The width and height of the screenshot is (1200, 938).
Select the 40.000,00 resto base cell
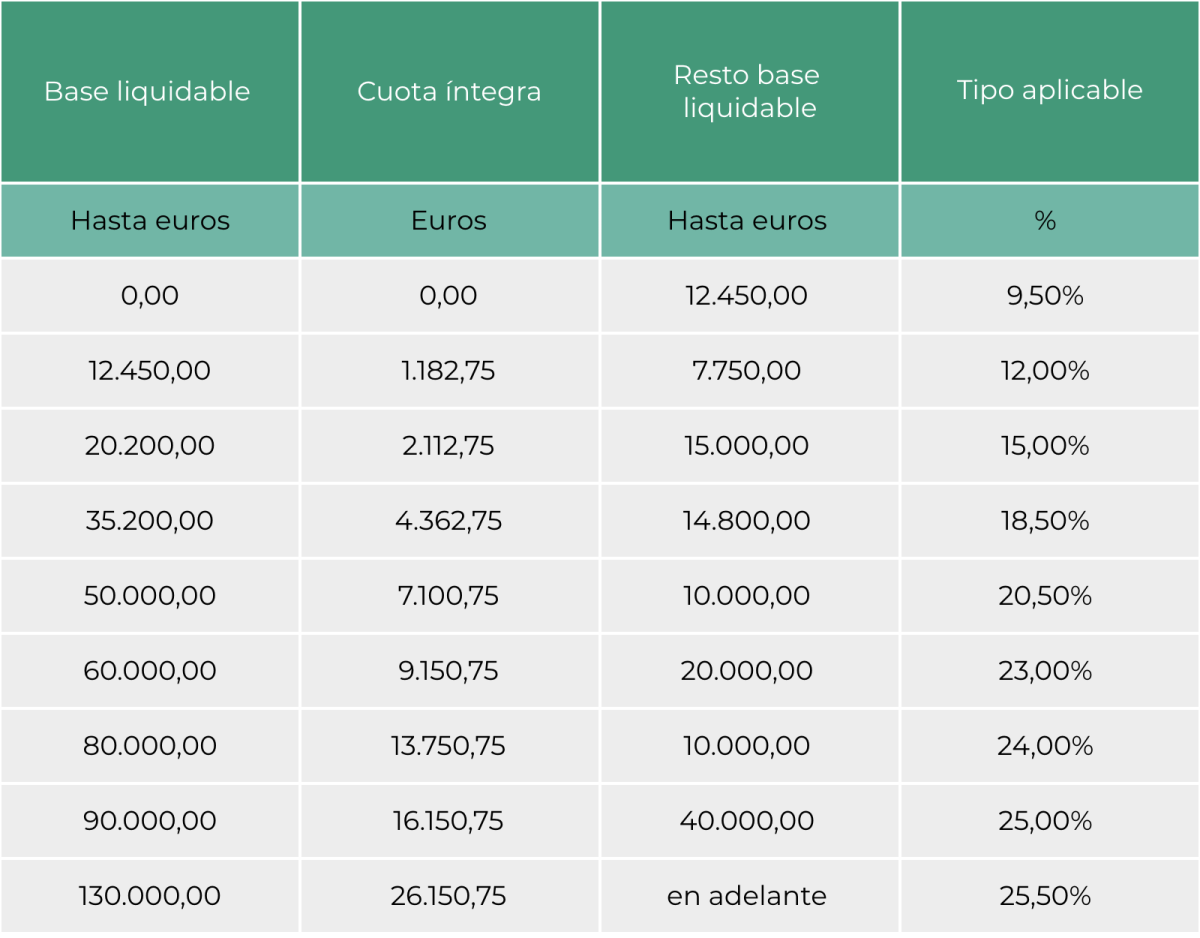pos(747,821)
